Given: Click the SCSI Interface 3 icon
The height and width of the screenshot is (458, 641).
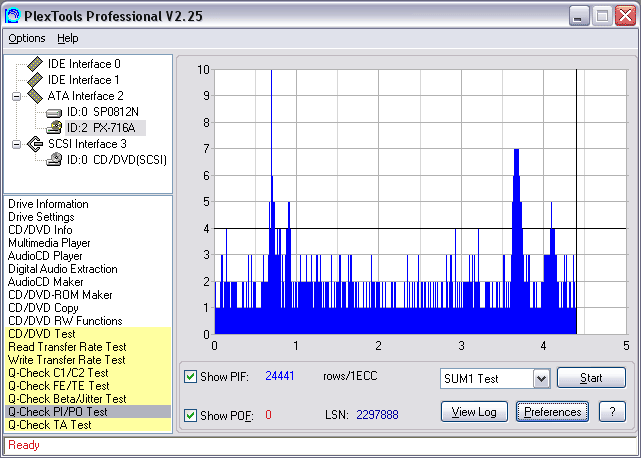Looking at the screenshot, I should pyautogui.click(x=35, y=144).
